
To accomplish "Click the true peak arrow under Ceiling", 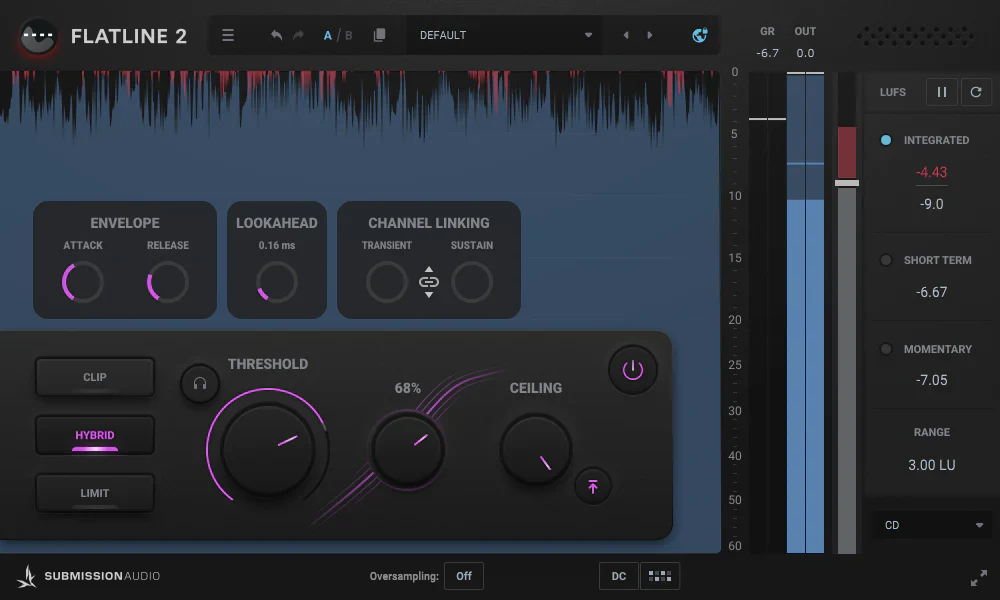I will (593, 486).
